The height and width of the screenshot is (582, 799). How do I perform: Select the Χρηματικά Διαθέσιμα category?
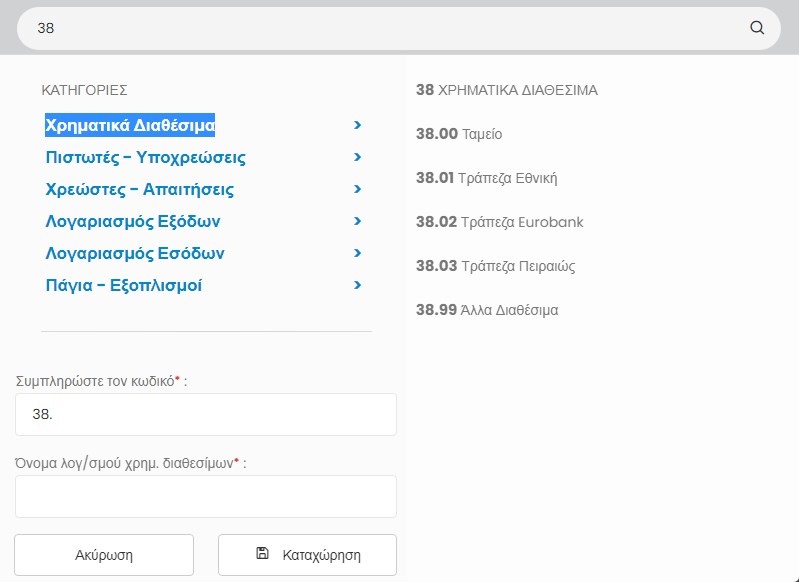pos(130,126)
